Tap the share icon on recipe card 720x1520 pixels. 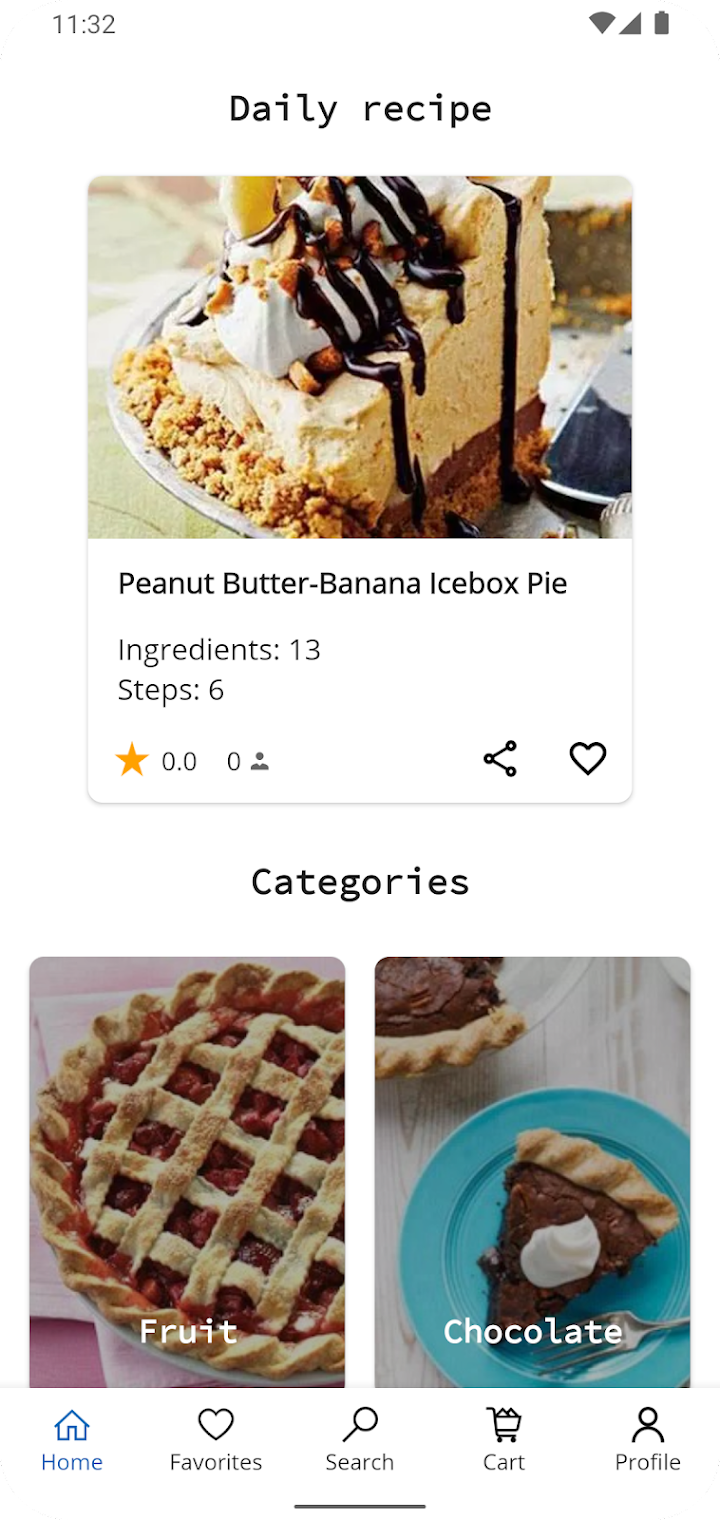[x=500, y=759]
